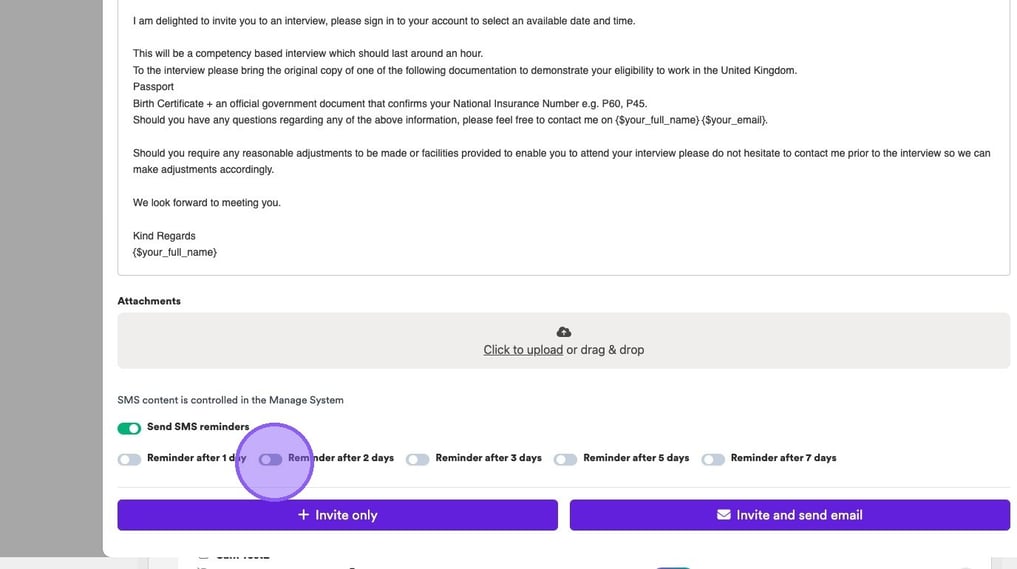1017x569 pixels.
Task: Click the cloud upload icon in Attachments
Action: (563, 332)
